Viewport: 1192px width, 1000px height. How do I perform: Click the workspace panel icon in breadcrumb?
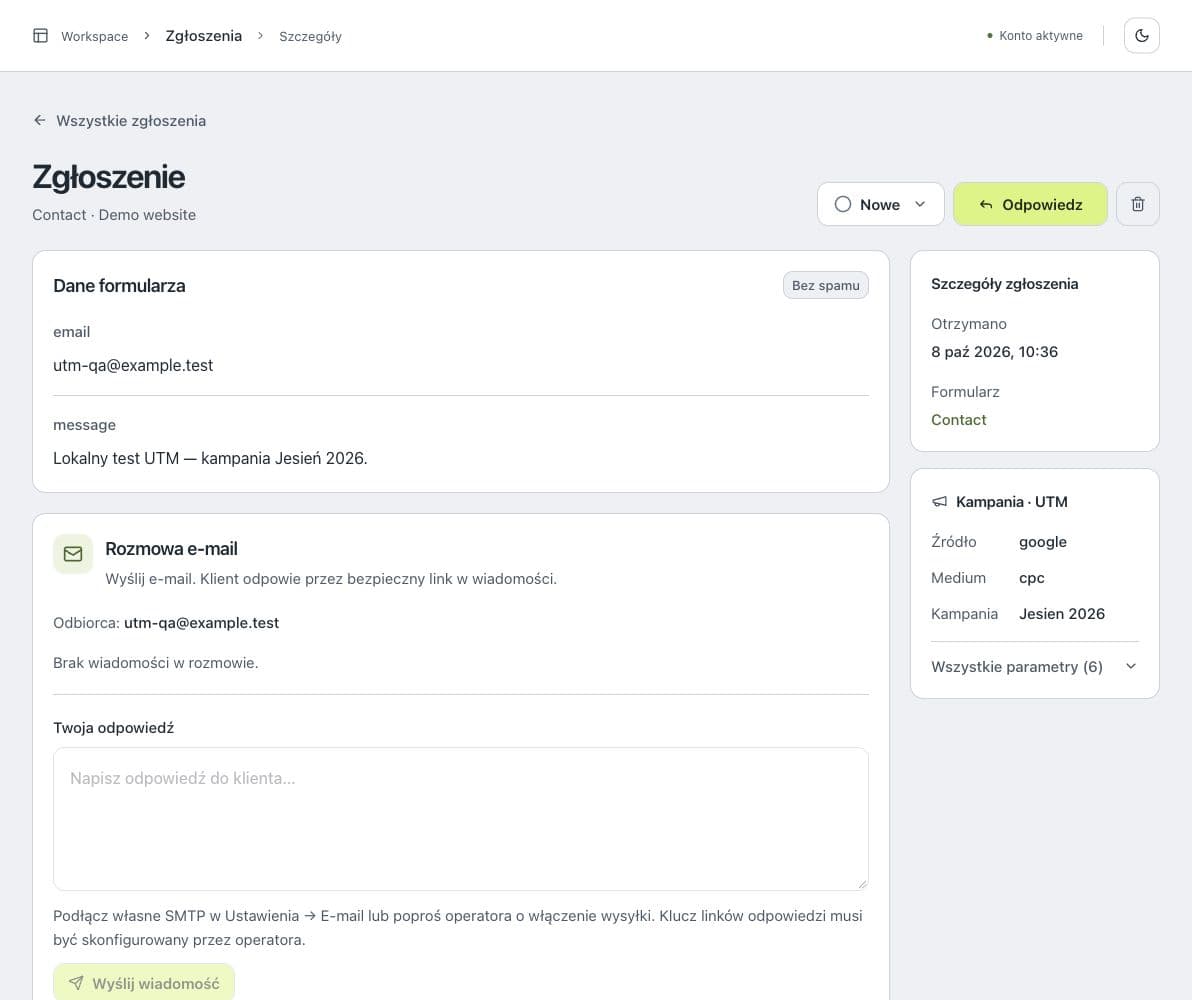[40, 36]
